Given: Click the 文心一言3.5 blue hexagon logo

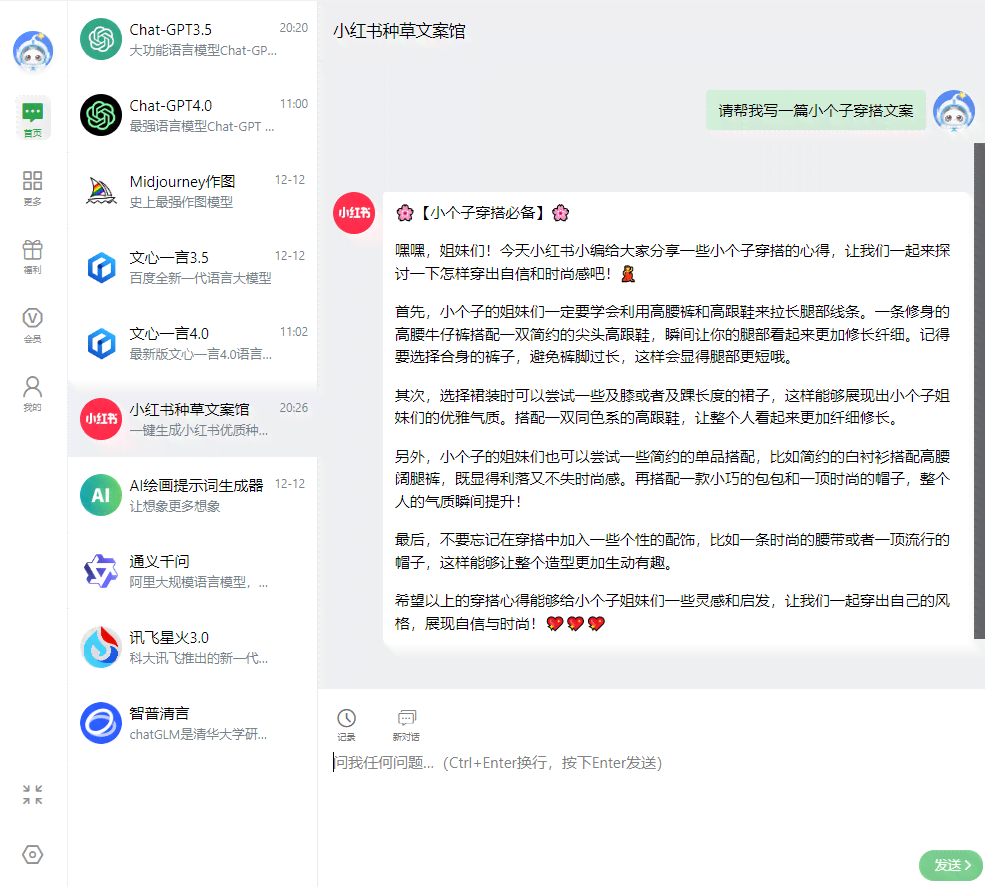Looking at the screenshot, I should pyautogui.click(x=101, y=267).
